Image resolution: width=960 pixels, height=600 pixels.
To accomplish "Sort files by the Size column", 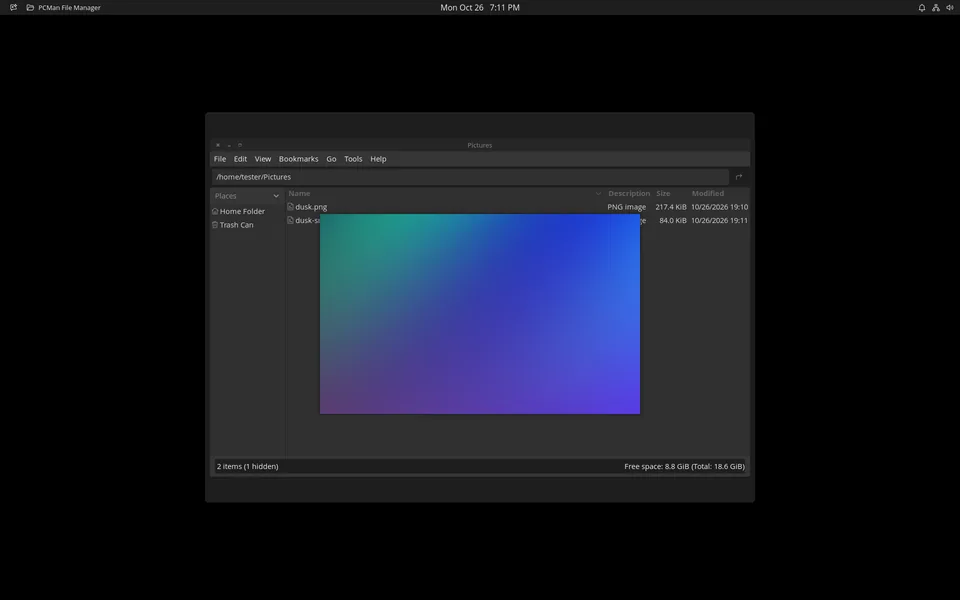I will [663, 193].
